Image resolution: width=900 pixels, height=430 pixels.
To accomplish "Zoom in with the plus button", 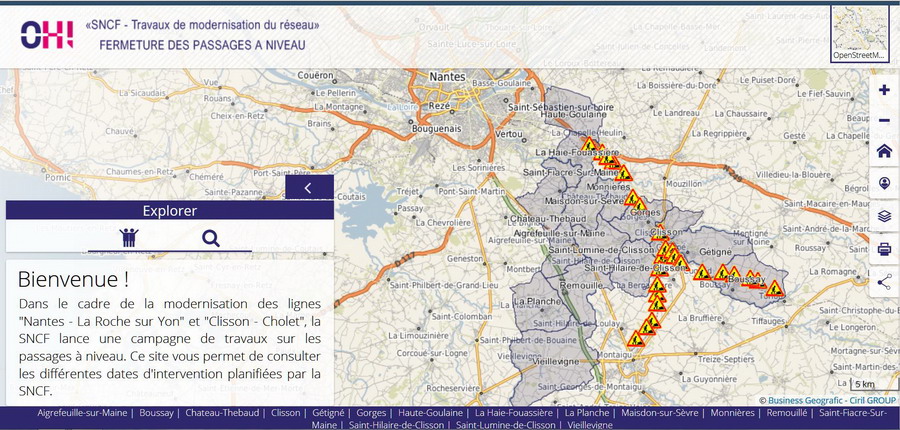I will click(x=884, y=90).
